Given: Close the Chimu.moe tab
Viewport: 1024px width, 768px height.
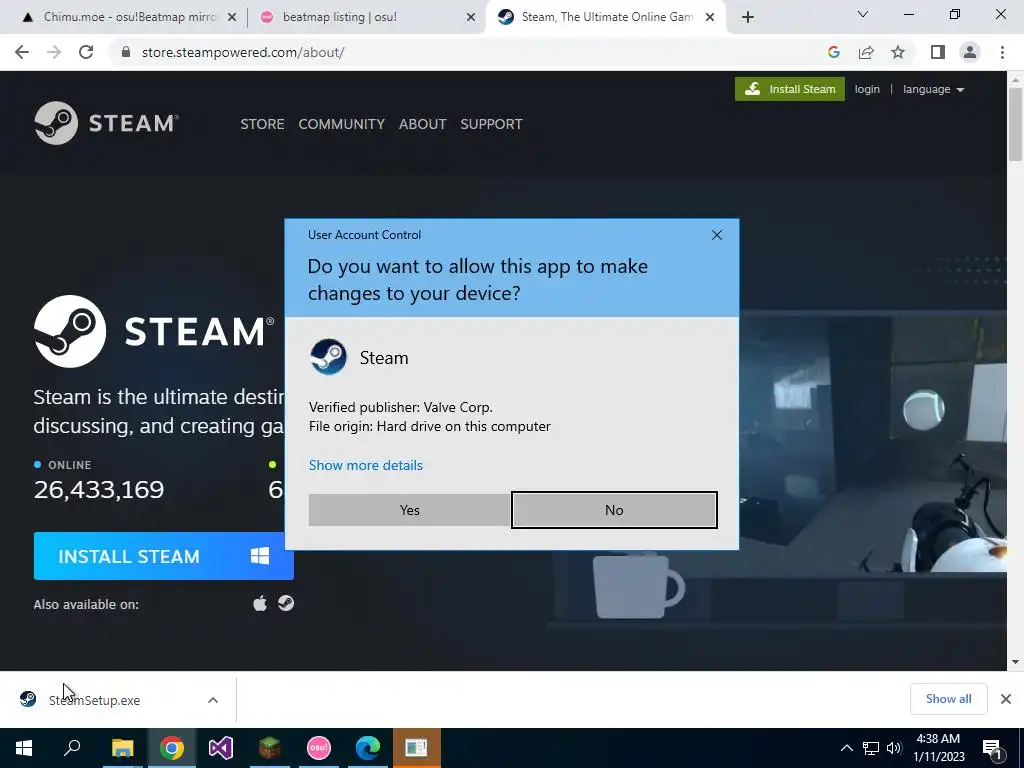Looking at the screenshot, I should coord(231,18).
